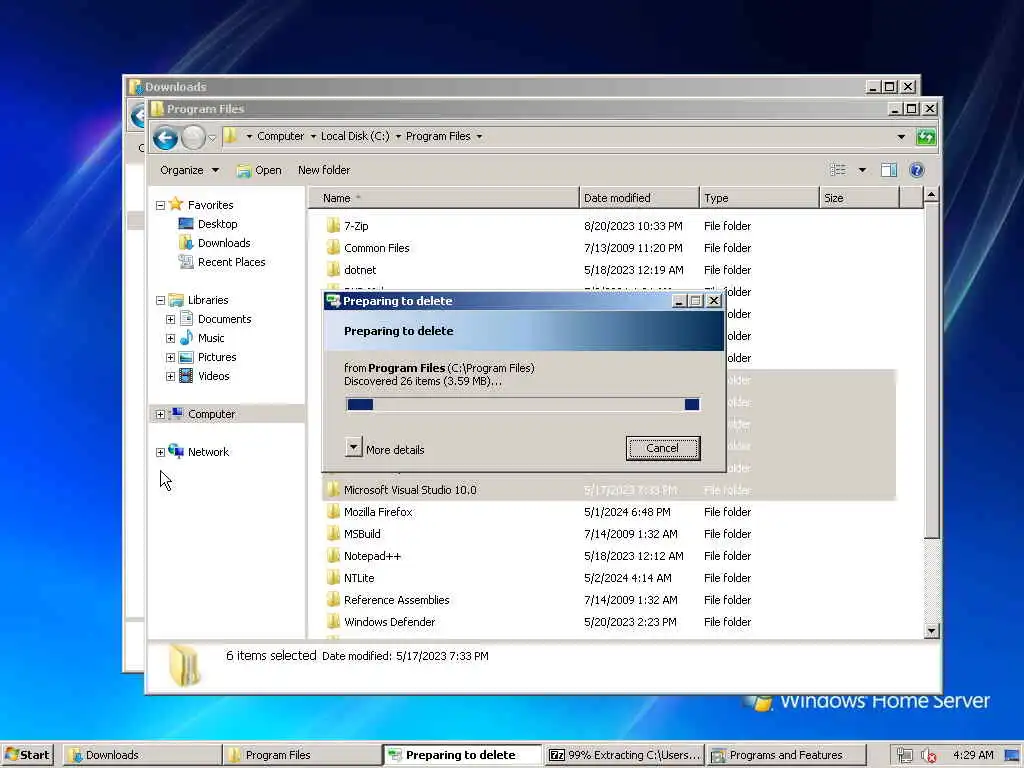This screenshot has width=1024, height=768.
Task: Expand the Documents library node
Action: coord(170,320)
